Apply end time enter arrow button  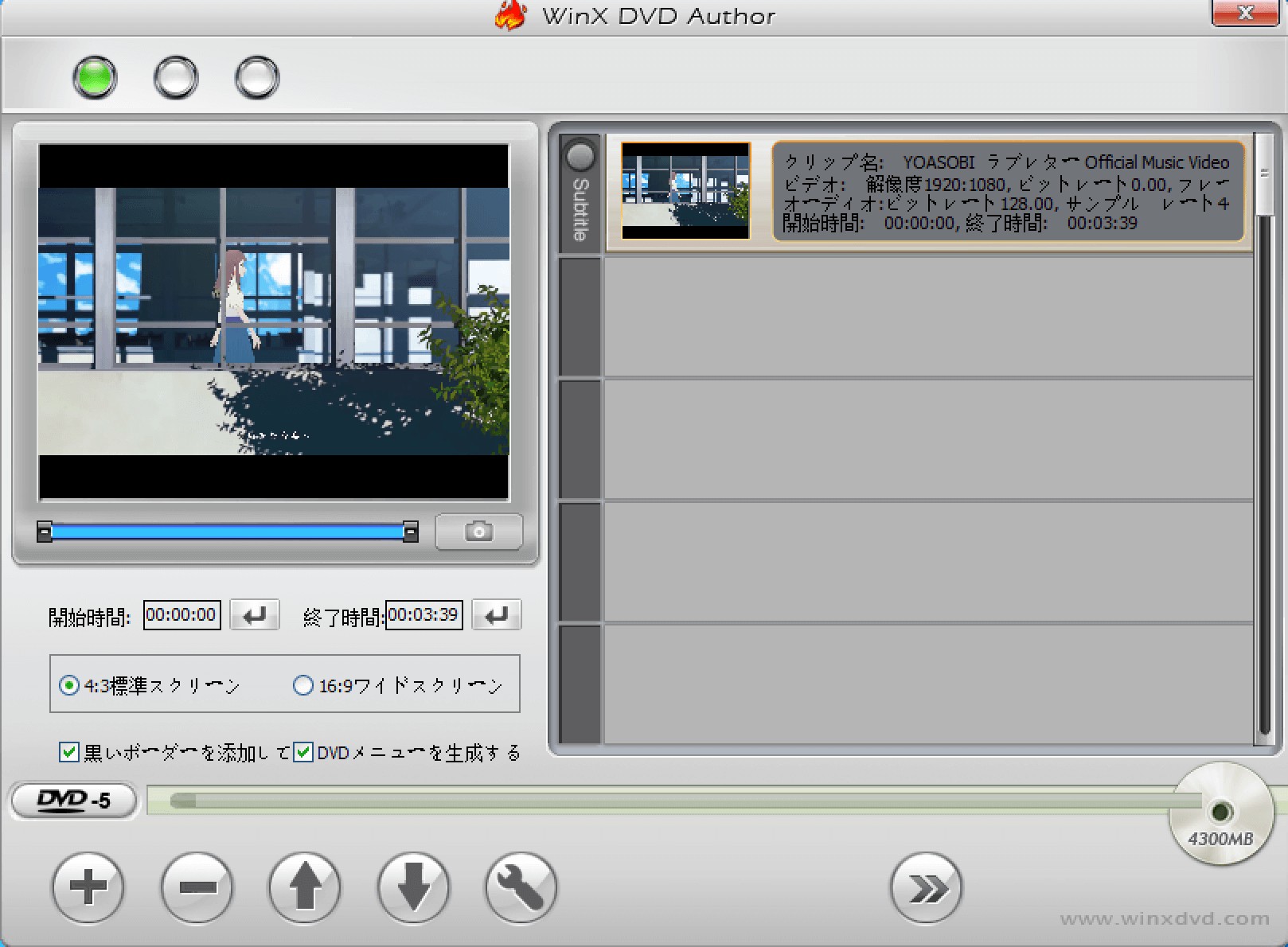tap(497, 615)
